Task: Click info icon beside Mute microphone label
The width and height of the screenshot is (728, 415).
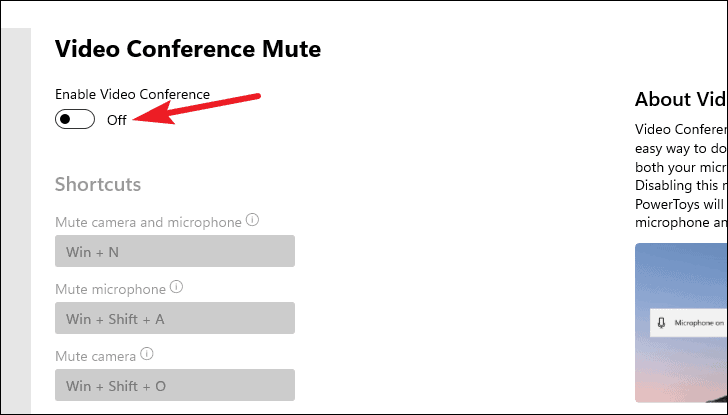Action: point(176,286)
